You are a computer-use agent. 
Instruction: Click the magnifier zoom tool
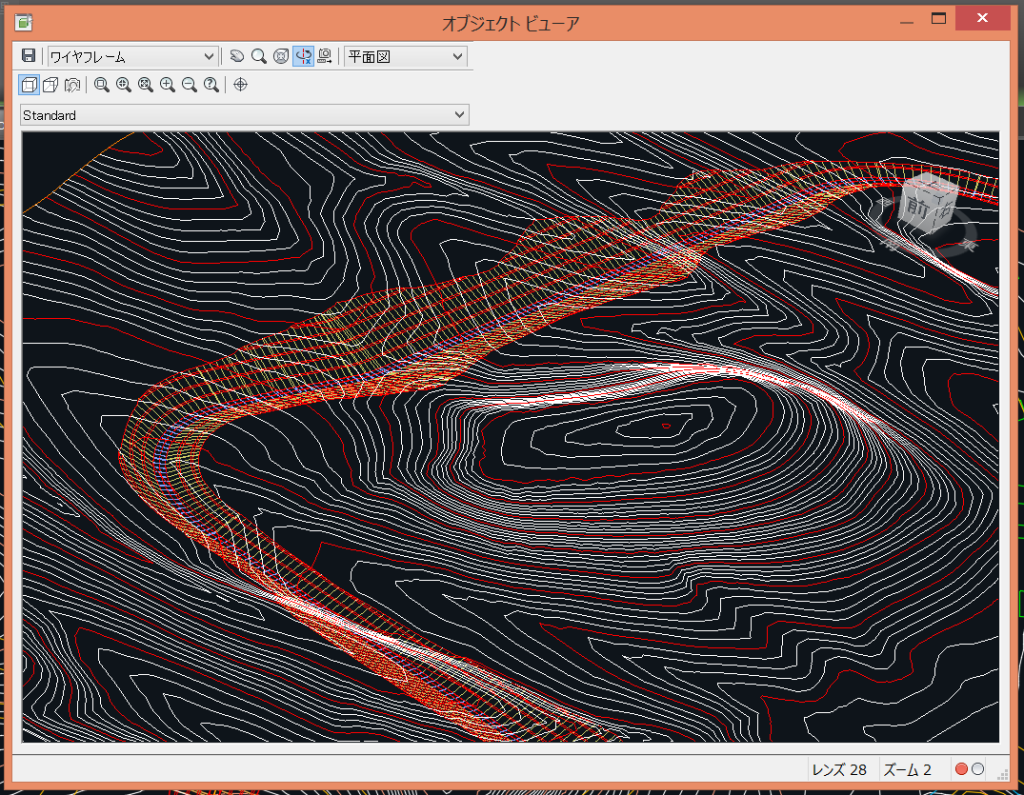259,57
